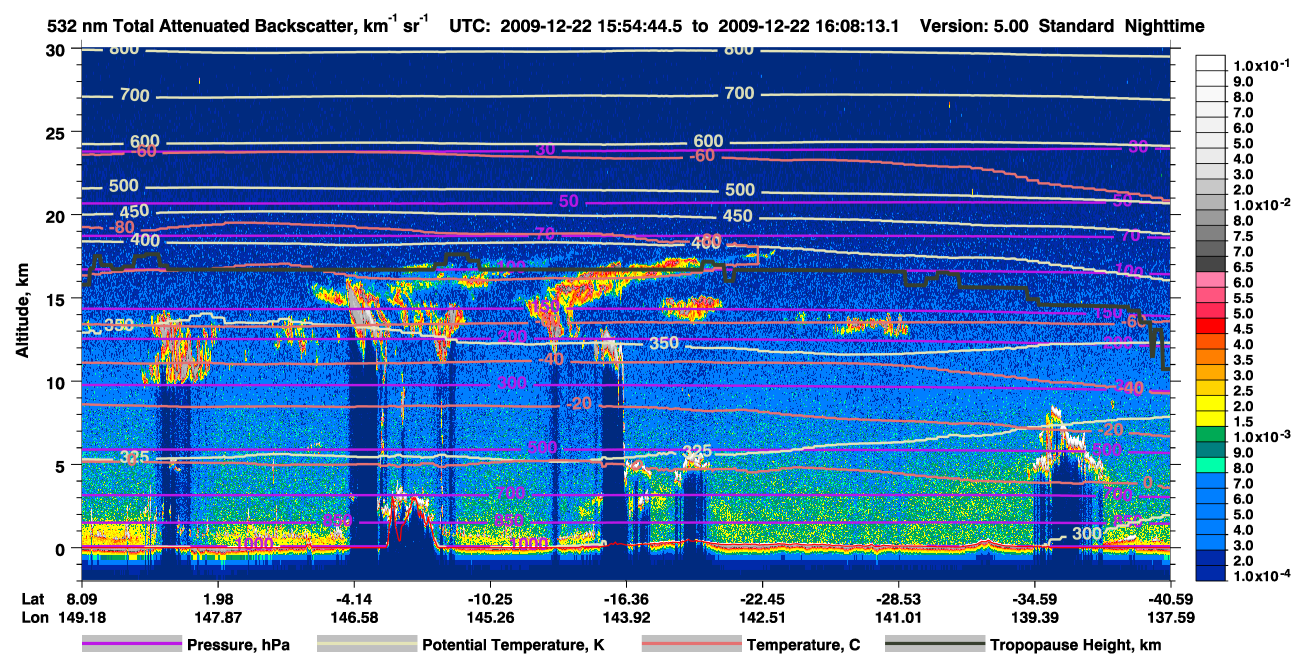Screen dimensions: 1300x667
Task: Click the longitude value "149.18"
Action: 81,617
